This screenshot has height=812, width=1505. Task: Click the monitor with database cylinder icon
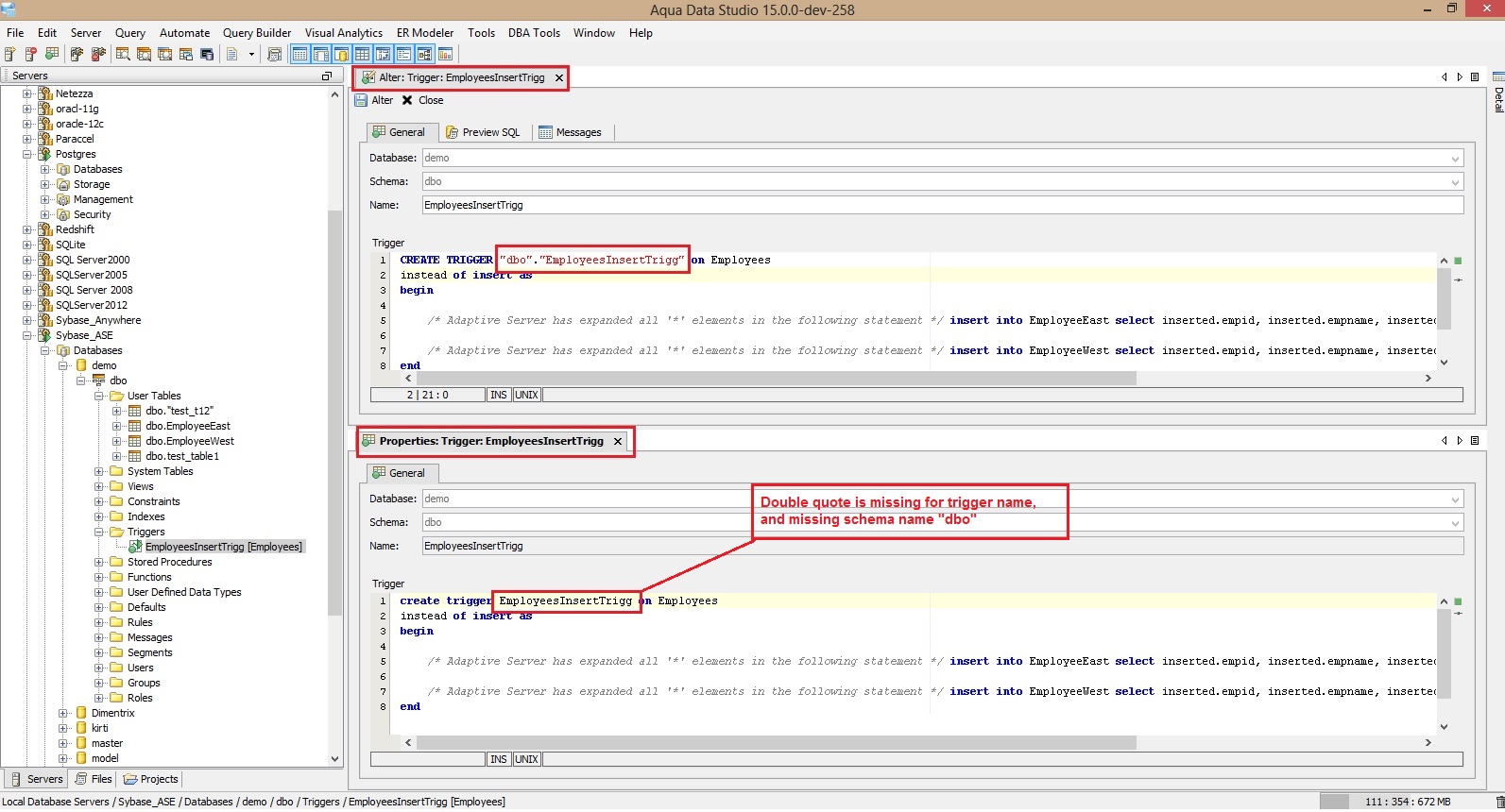pos(206,54)
